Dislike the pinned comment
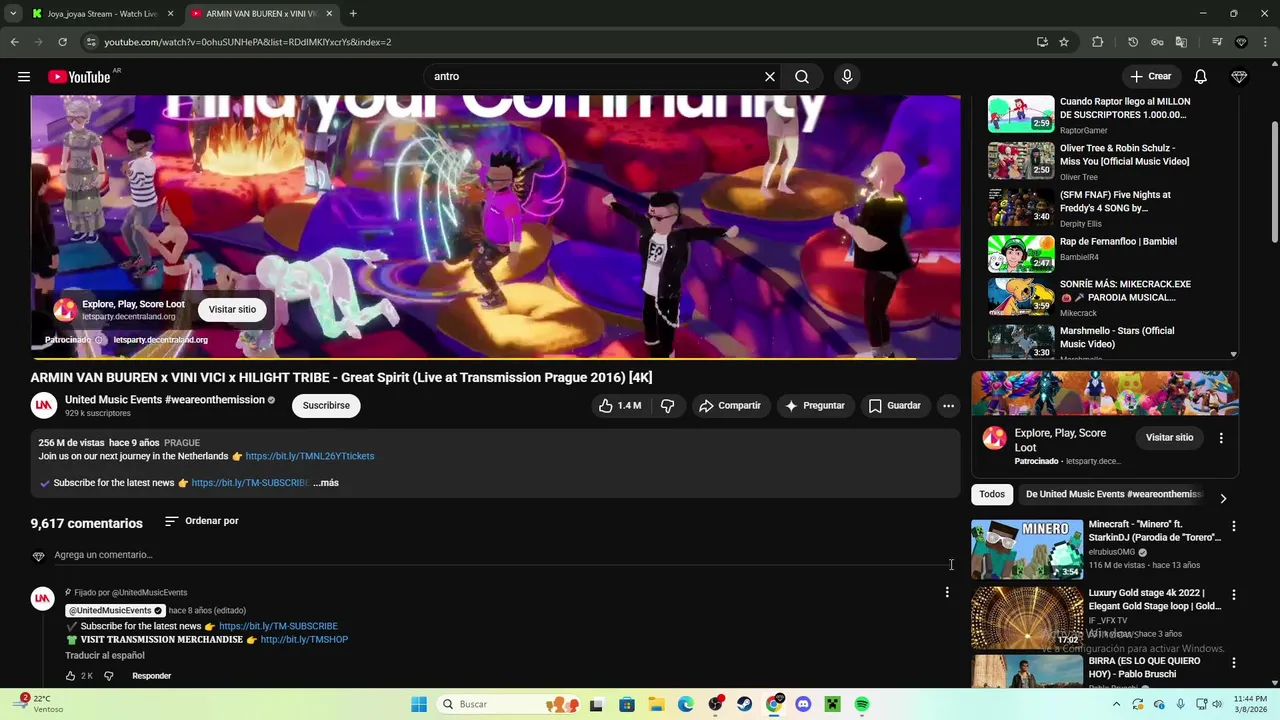The image size is (1280, 720). (109, 676)
